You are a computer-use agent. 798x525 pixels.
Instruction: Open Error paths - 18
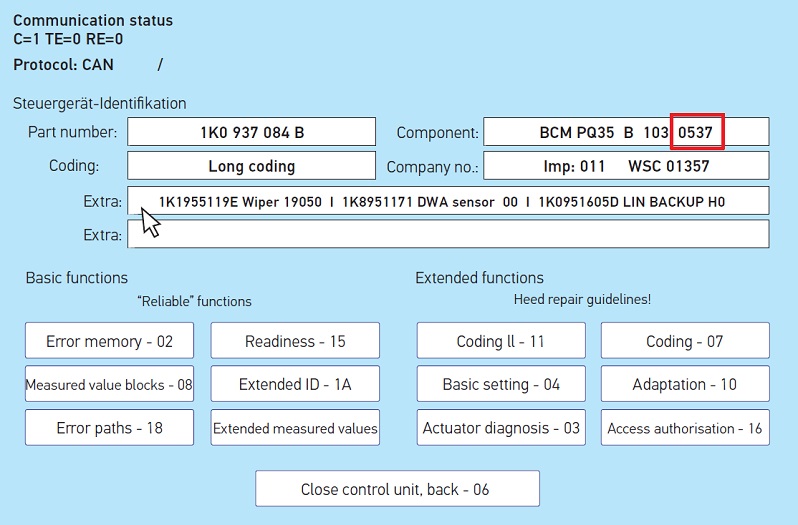(109, 428)
